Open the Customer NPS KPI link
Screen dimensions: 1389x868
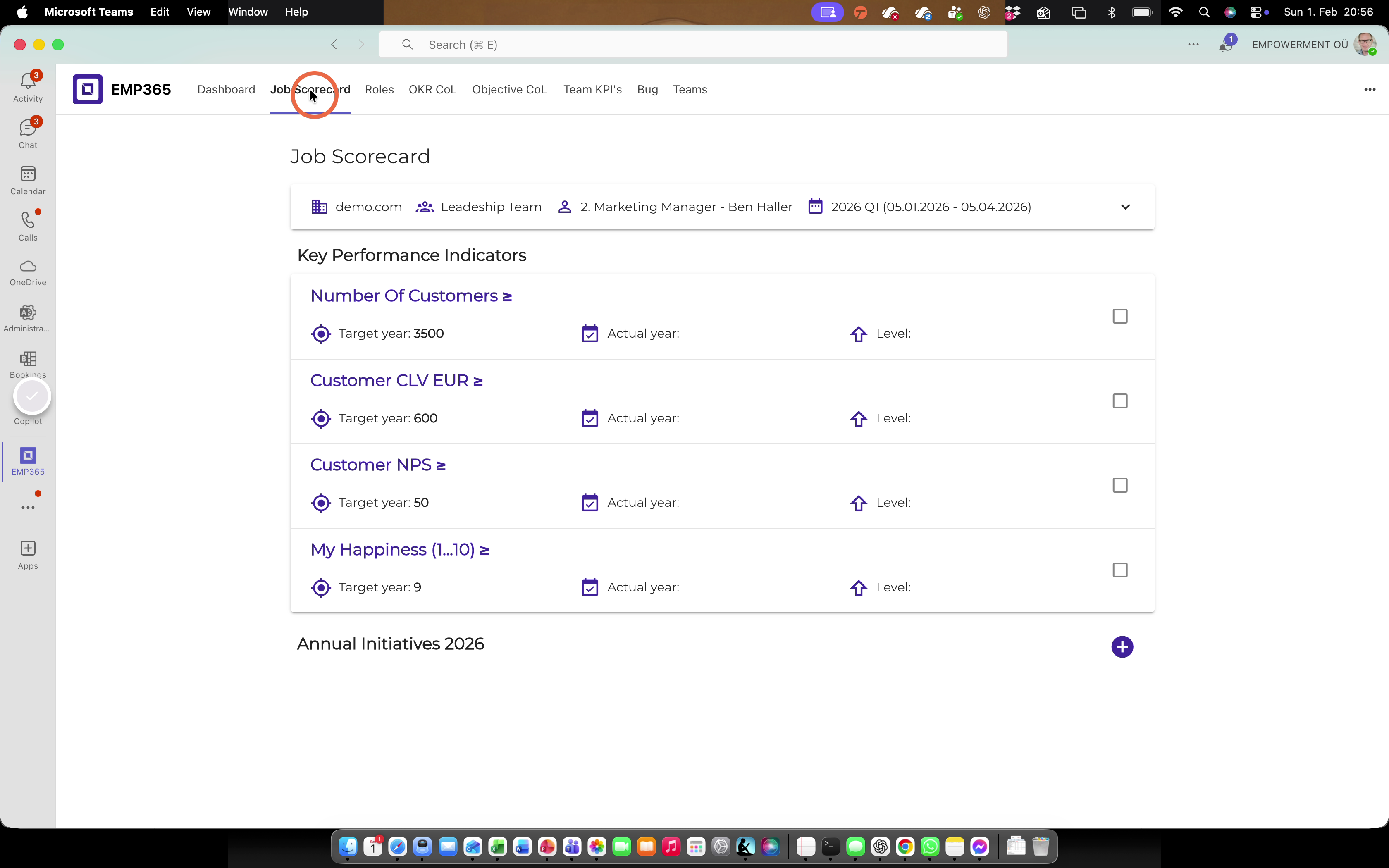378,465
